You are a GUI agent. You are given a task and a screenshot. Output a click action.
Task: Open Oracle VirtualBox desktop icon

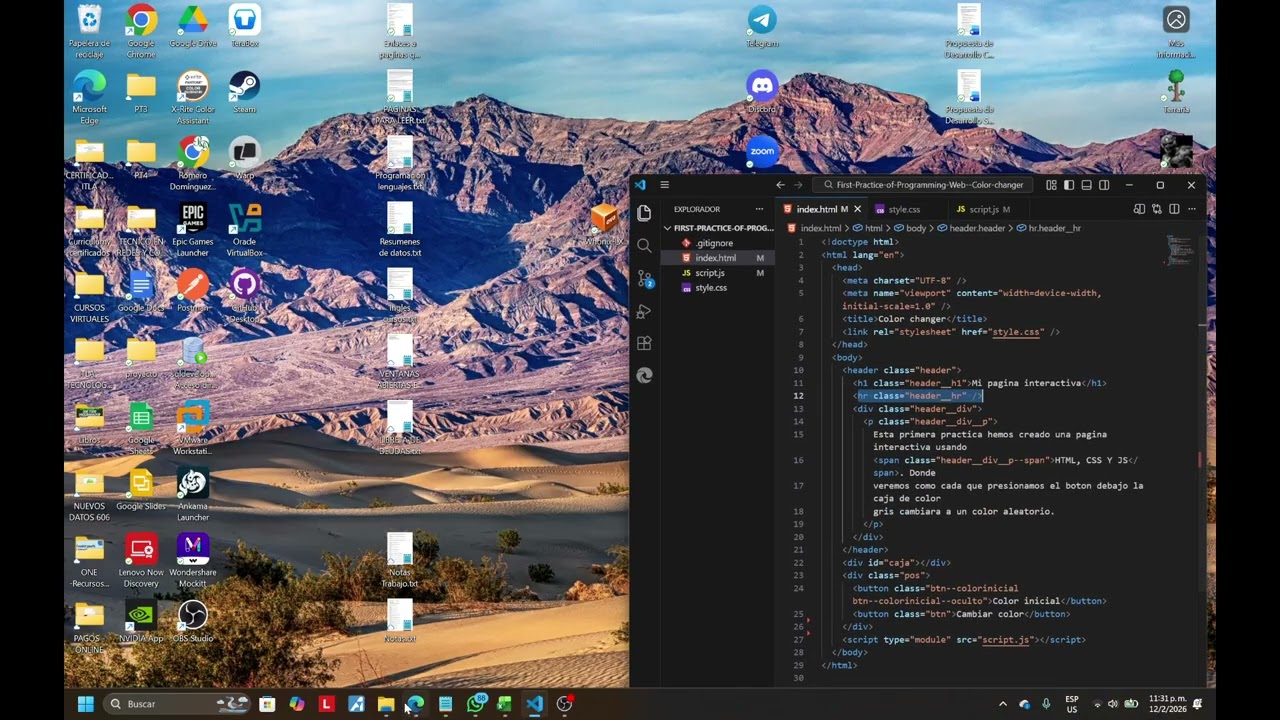click(x=245, y=230)
